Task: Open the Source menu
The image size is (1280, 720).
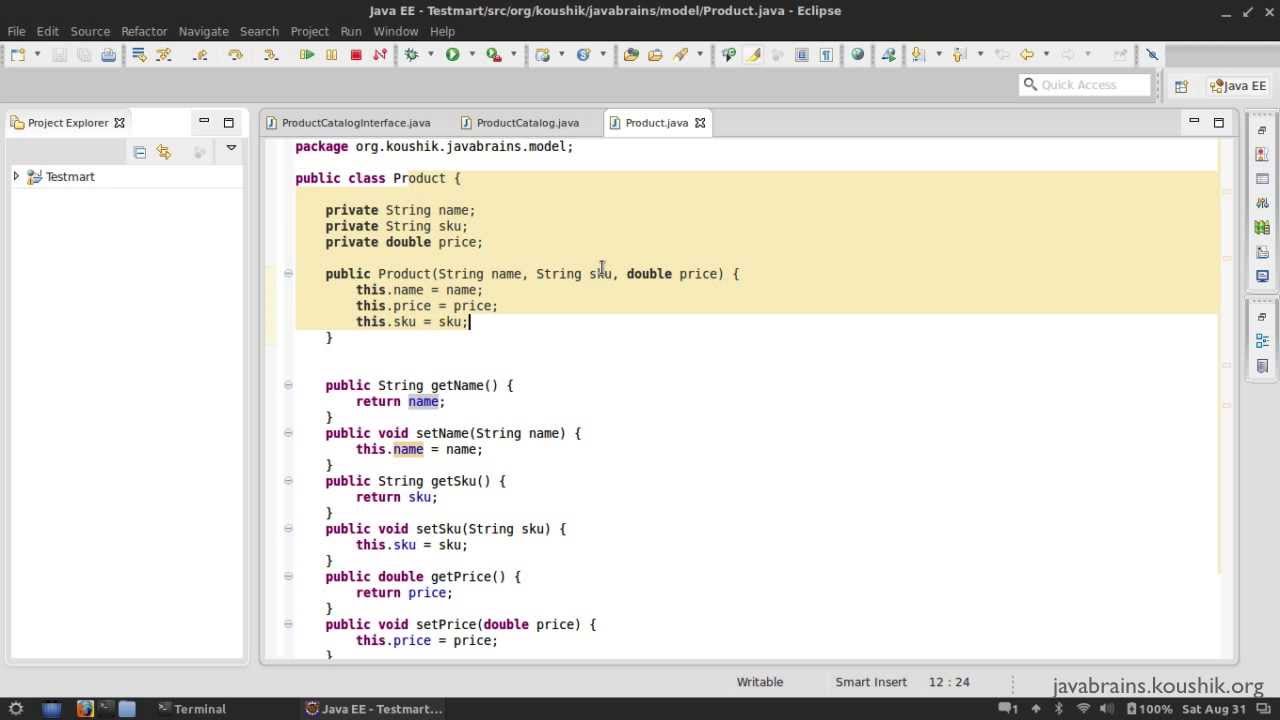Action: [x=90, y=31]
